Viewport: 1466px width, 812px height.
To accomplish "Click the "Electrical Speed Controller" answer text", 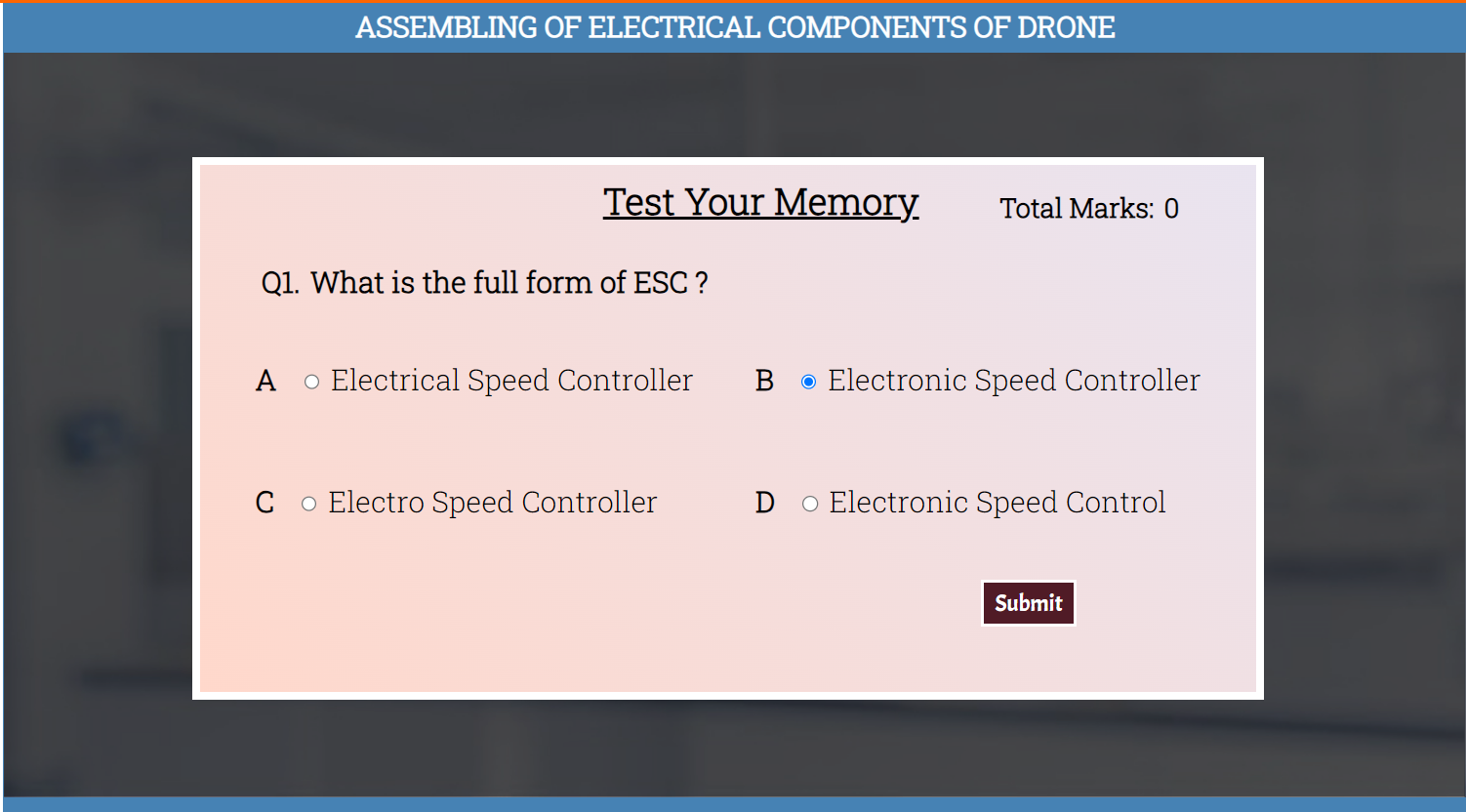I will tap(511, 381).
